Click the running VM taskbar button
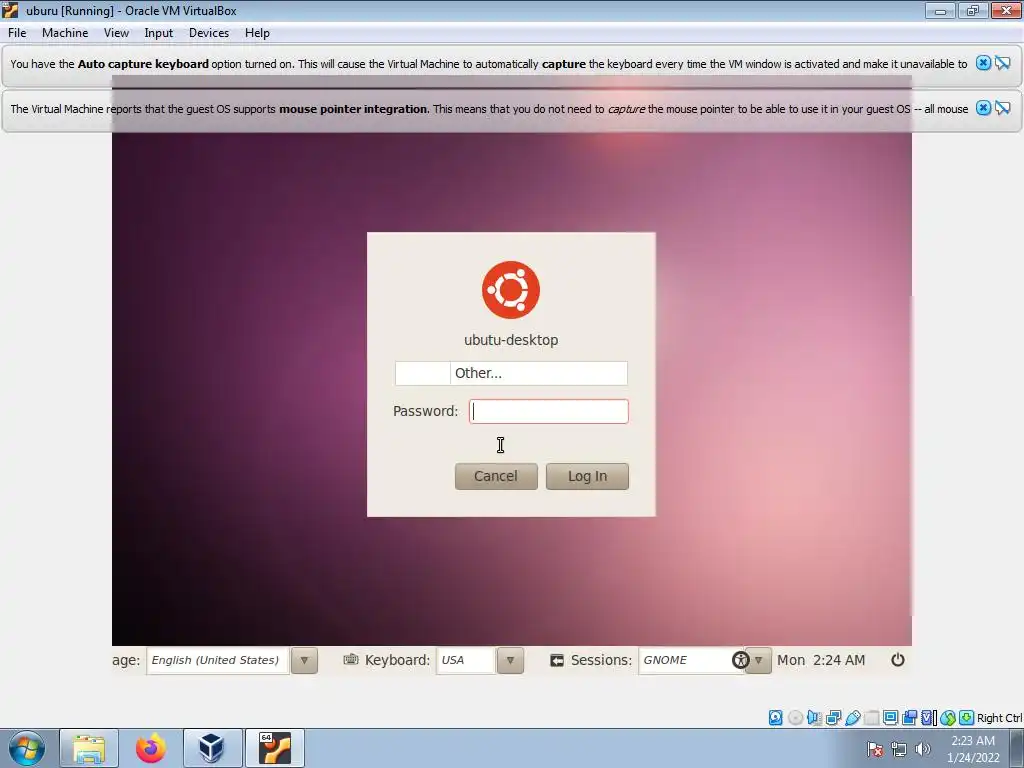The height and width of the screenshot is (768, 1024). (x=274, y=748)
